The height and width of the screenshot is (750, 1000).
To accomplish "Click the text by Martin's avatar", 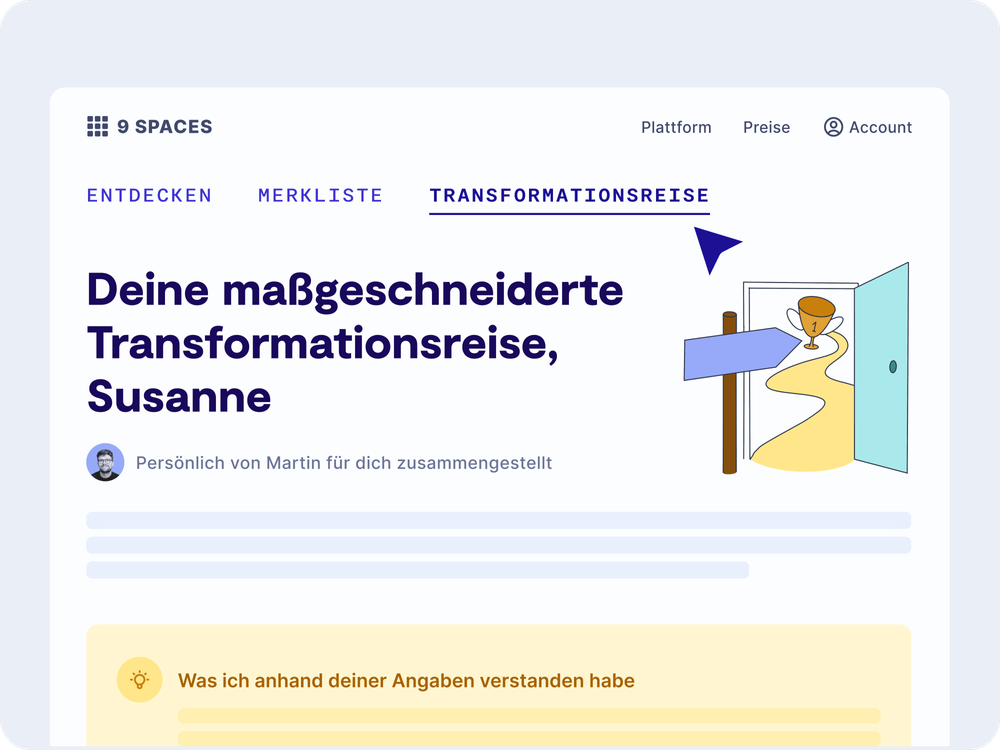I will (344, 462).
